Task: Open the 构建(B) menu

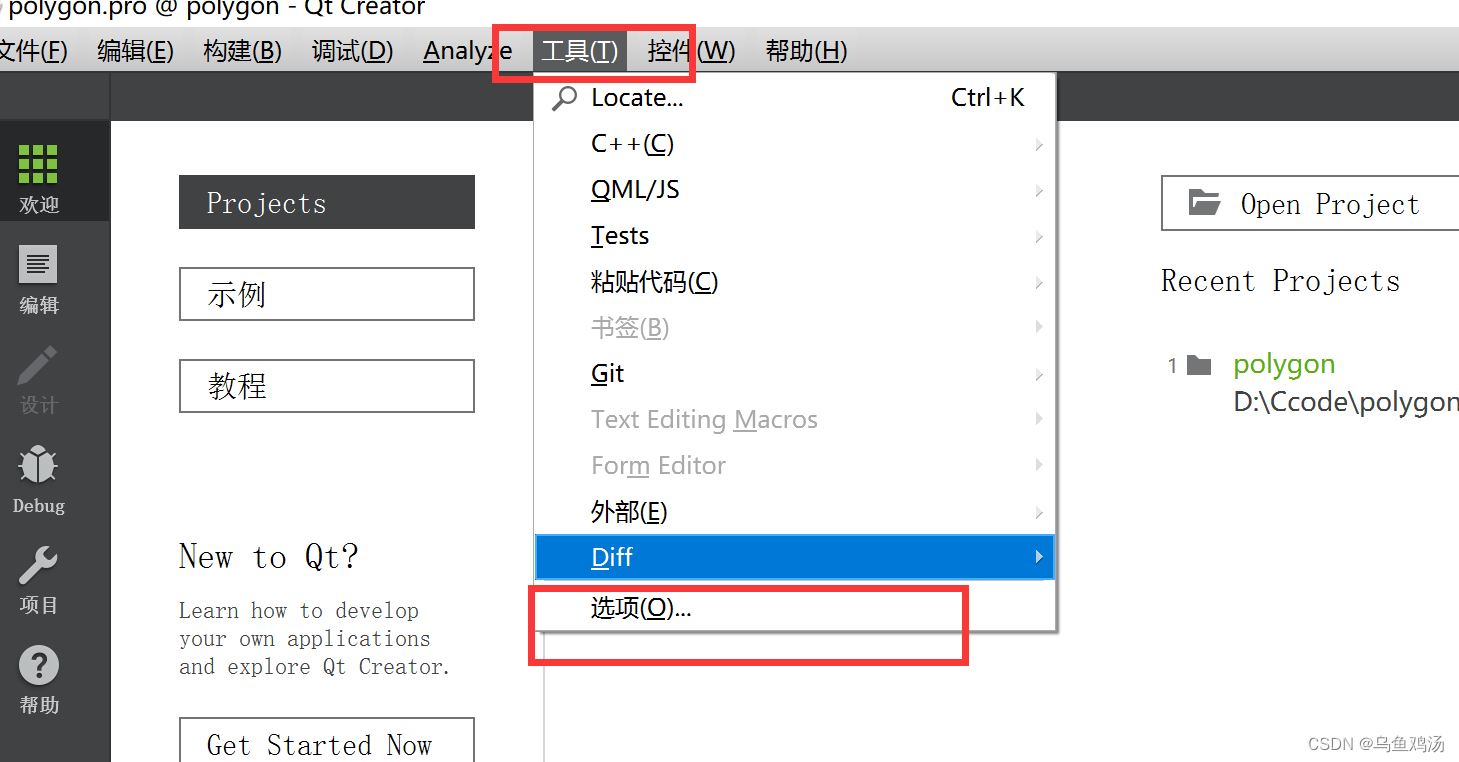Action: 242,51
